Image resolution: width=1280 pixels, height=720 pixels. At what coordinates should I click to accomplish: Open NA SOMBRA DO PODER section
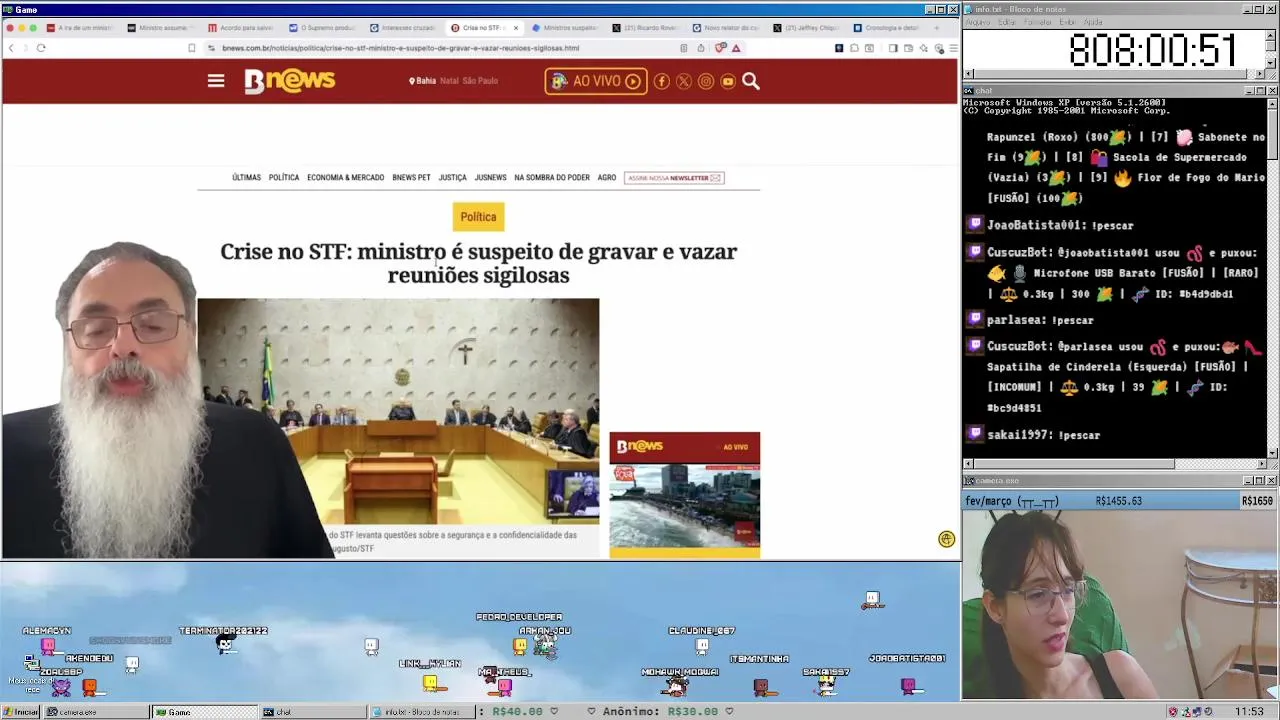(552, 178)
